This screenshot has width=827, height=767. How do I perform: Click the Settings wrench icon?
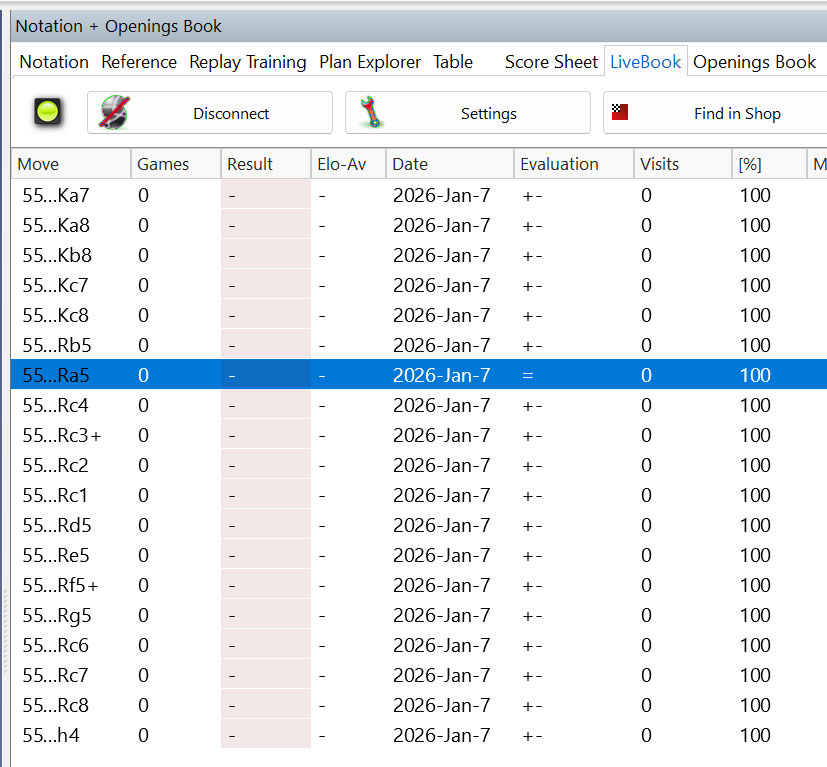pos(372,113)
